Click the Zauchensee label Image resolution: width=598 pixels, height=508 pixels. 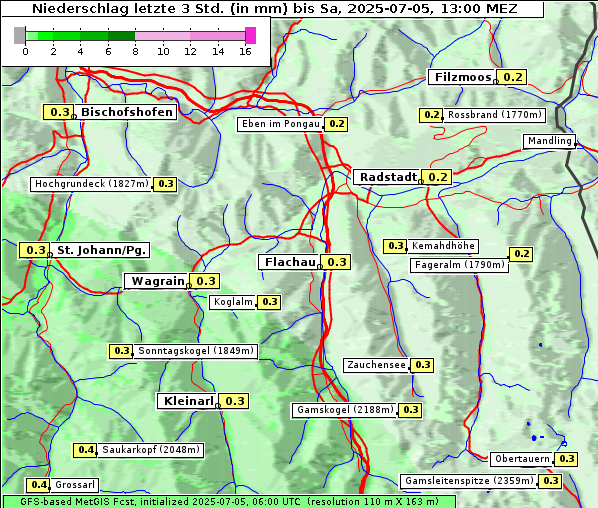[376, 365]
